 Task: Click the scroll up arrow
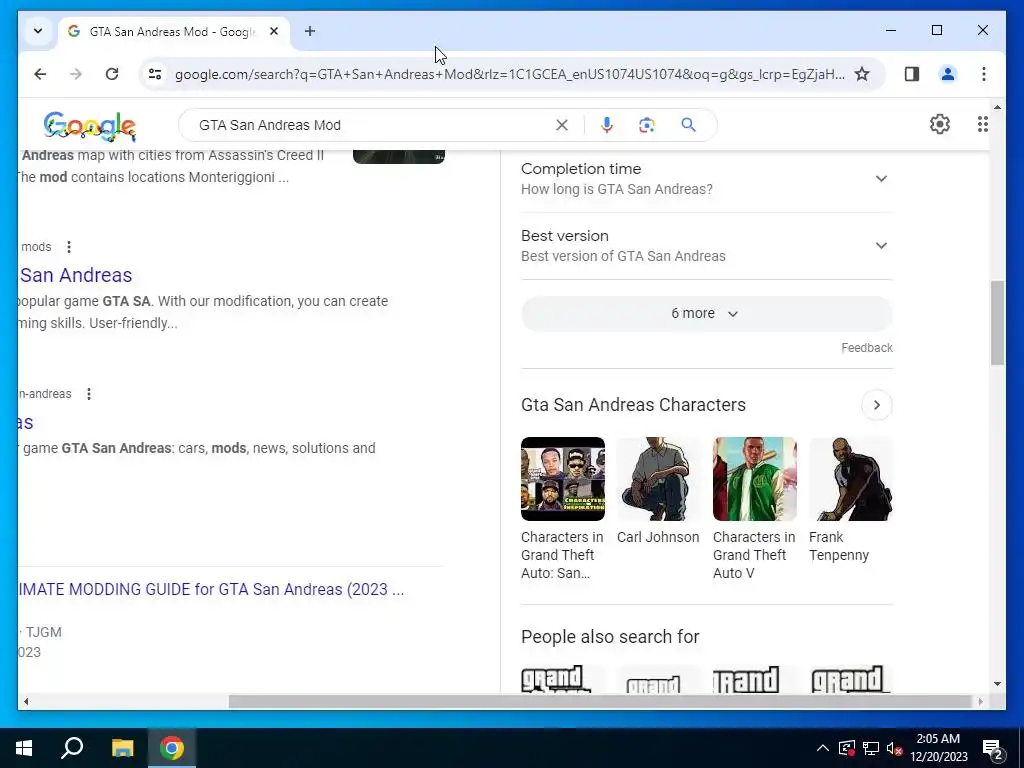(x=997, y=106)
